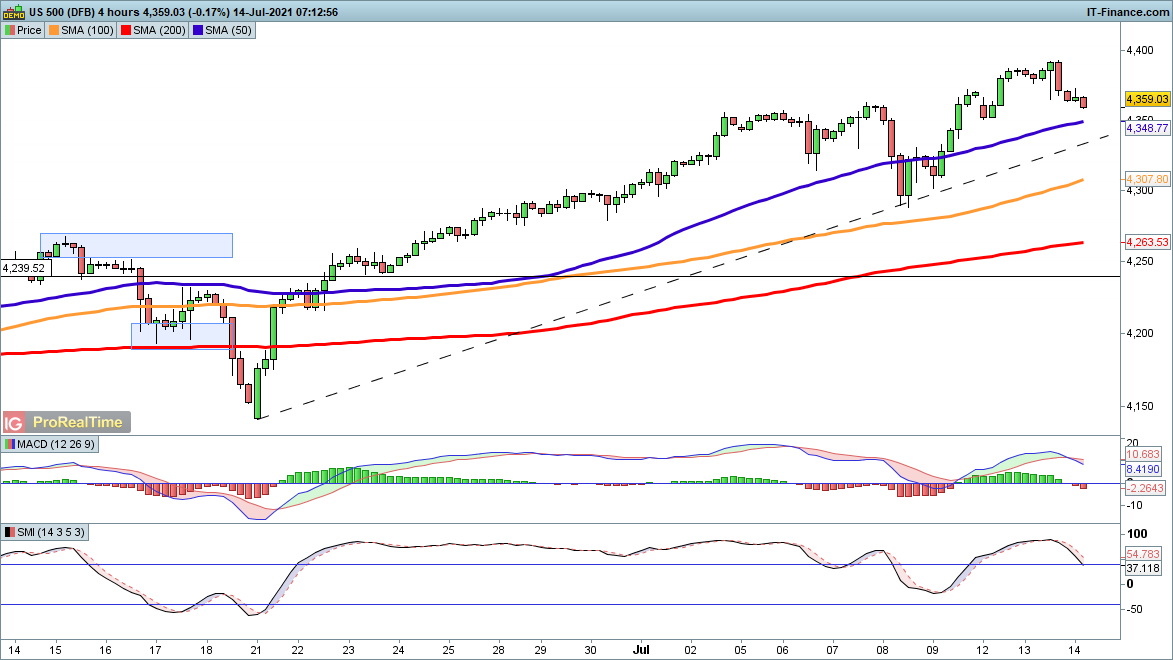This screenshot has height=660, width=1173.
Task: Click the 4,239.52 horizontal line label
Action: click(x=24, y=269)
